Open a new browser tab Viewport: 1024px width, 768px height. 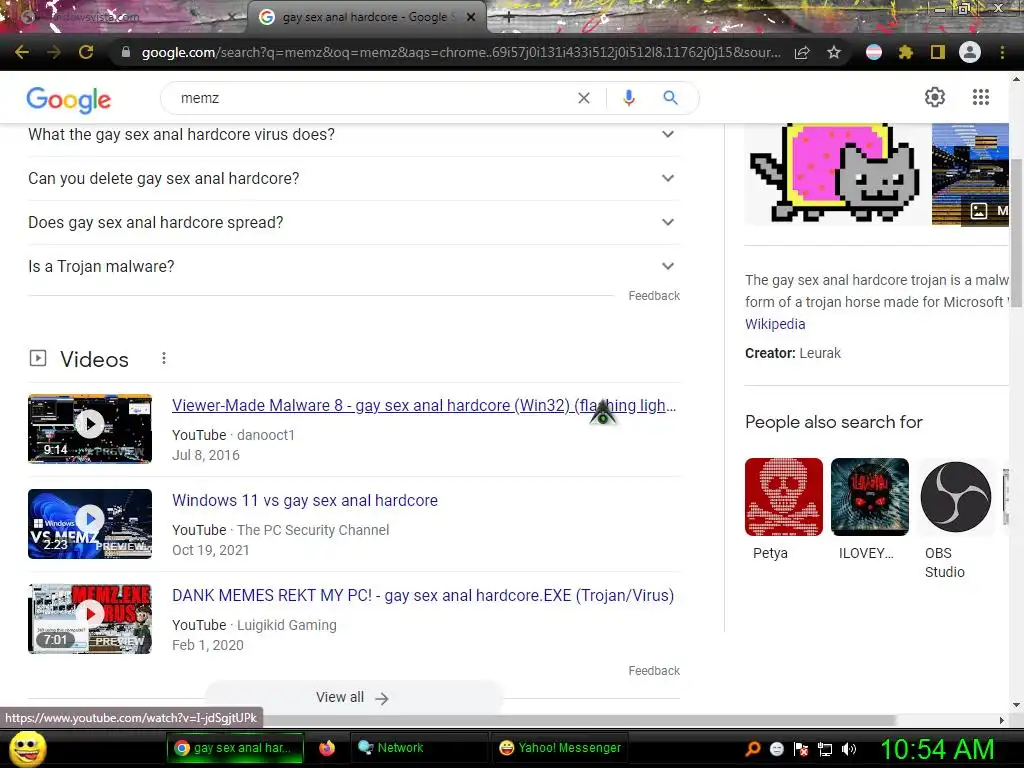coord(509,18)
